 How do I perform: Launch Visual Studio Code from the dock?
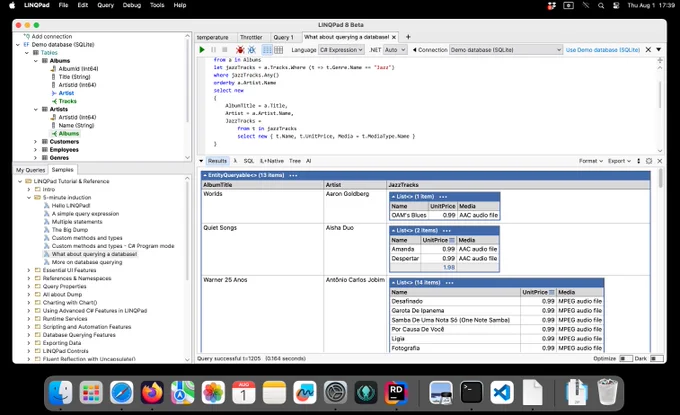coord(502,392)
